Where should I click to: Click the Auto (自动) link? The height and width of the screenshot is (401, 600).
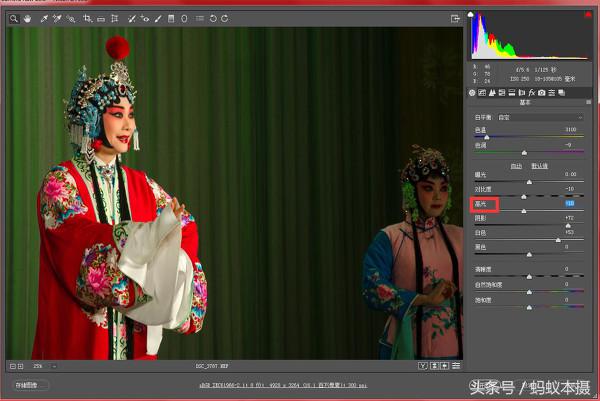(516, 166)
